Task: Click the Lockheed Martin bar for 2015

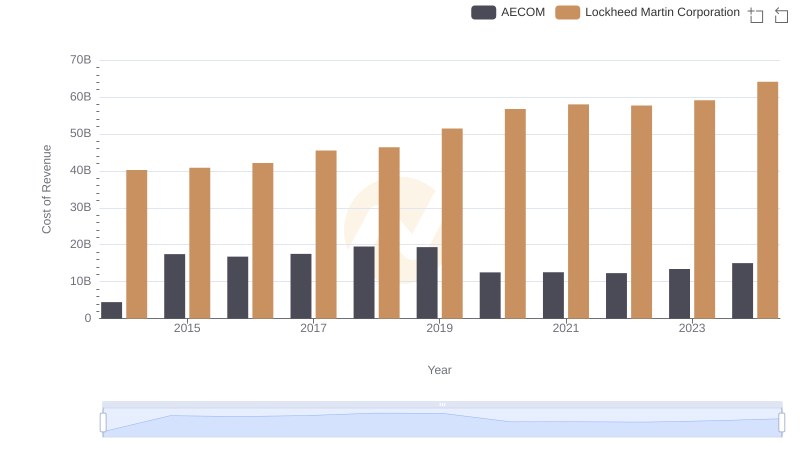Action: coord(199,243)
